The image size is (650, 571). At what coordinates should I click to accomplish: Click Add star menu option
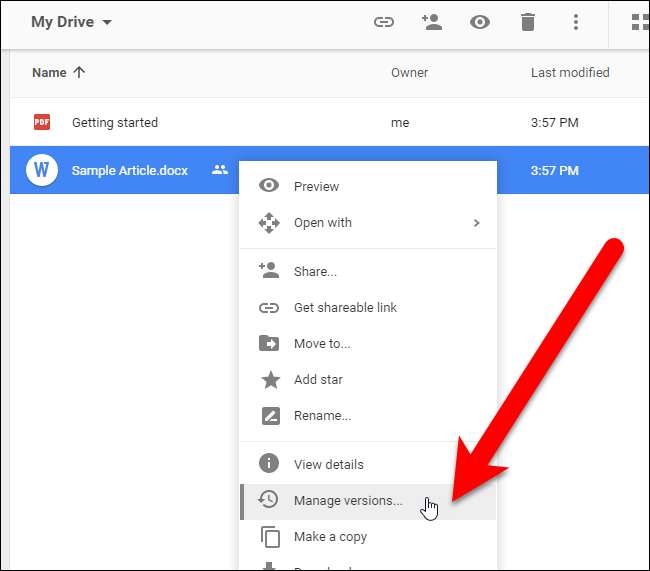coord(318,379)
